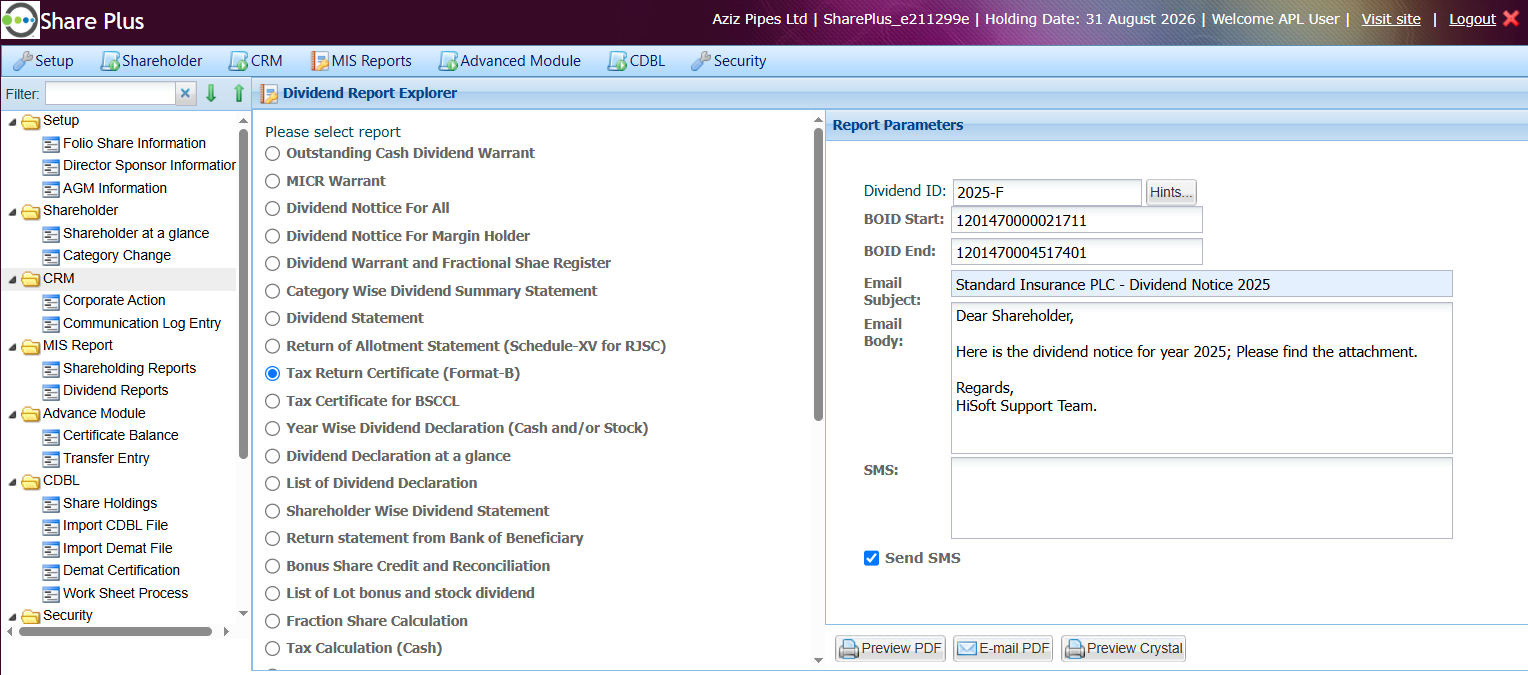Screen dimensions: 1528x675
Task: Click the Shareholding Reports page icon
Action: tap(51, 369)
